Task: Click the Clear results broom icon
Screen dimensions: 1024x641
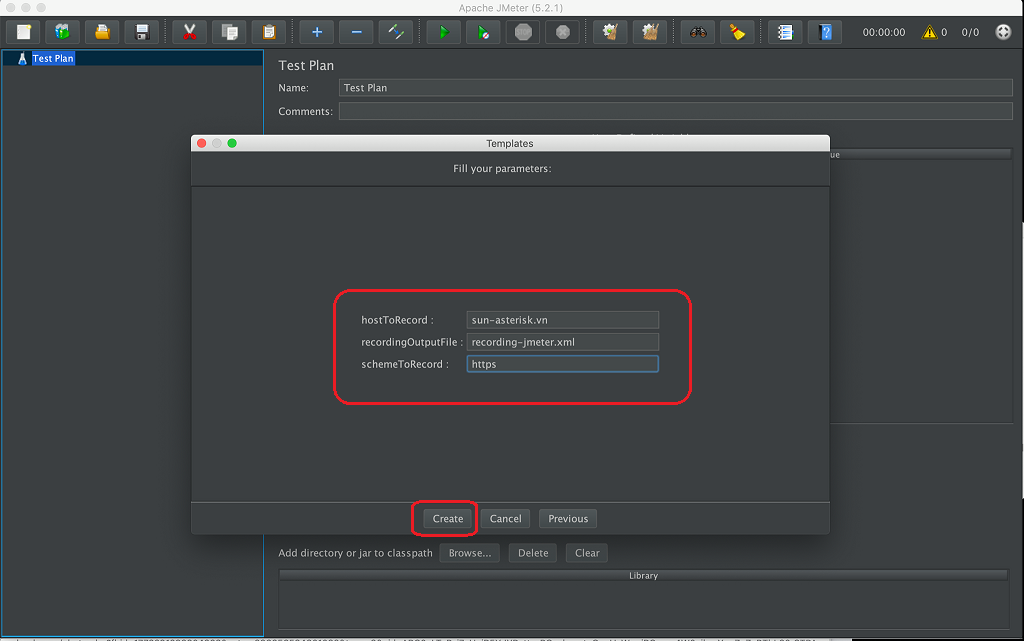Action: [x=610, y=32]
